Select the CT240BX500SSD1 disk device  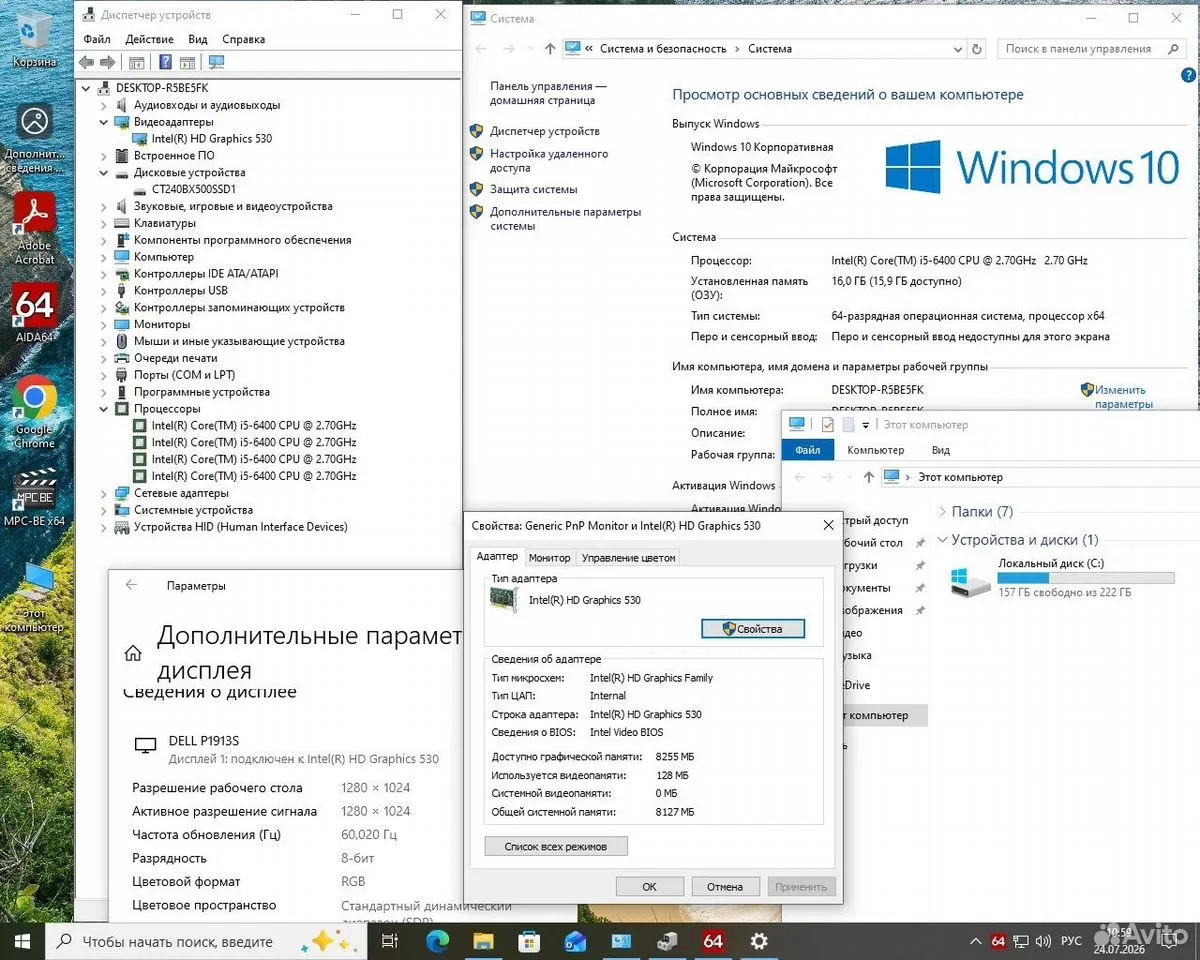[x=194, y=189]
